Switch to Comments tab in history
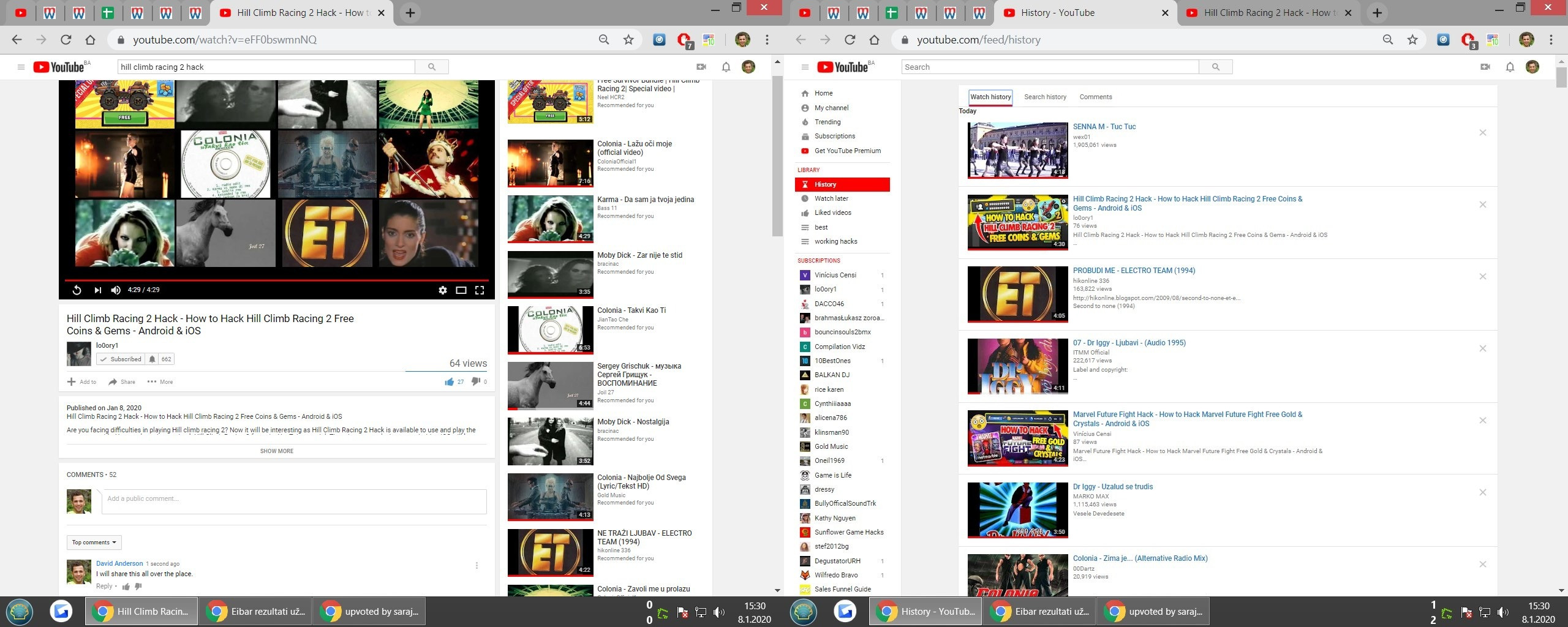Image resolution: width=1568 pixels, height=627 pixels. tap(1095, 97)
